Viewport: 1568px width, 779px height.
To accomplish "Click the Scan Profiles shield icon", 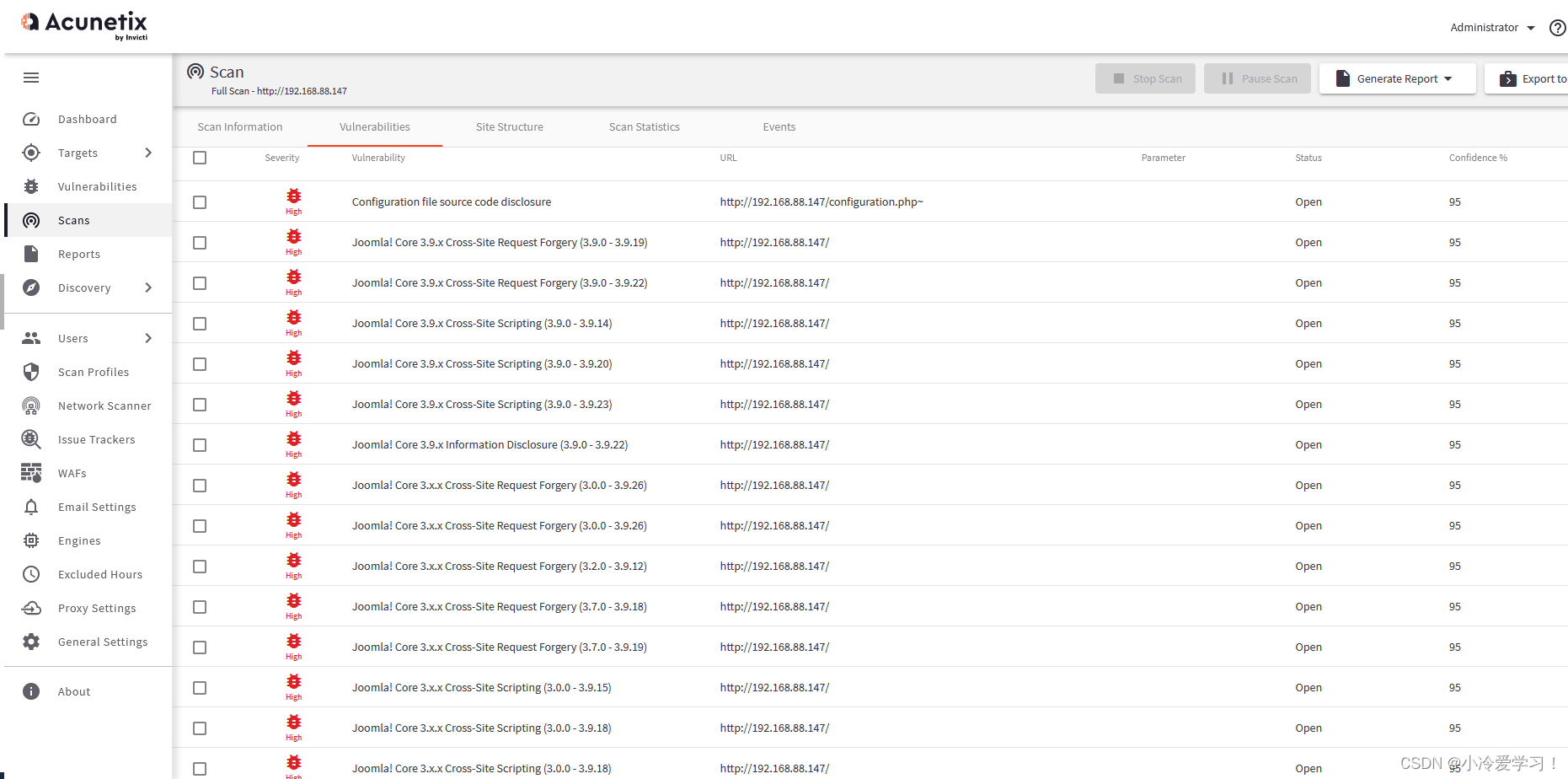I will 31,372.
